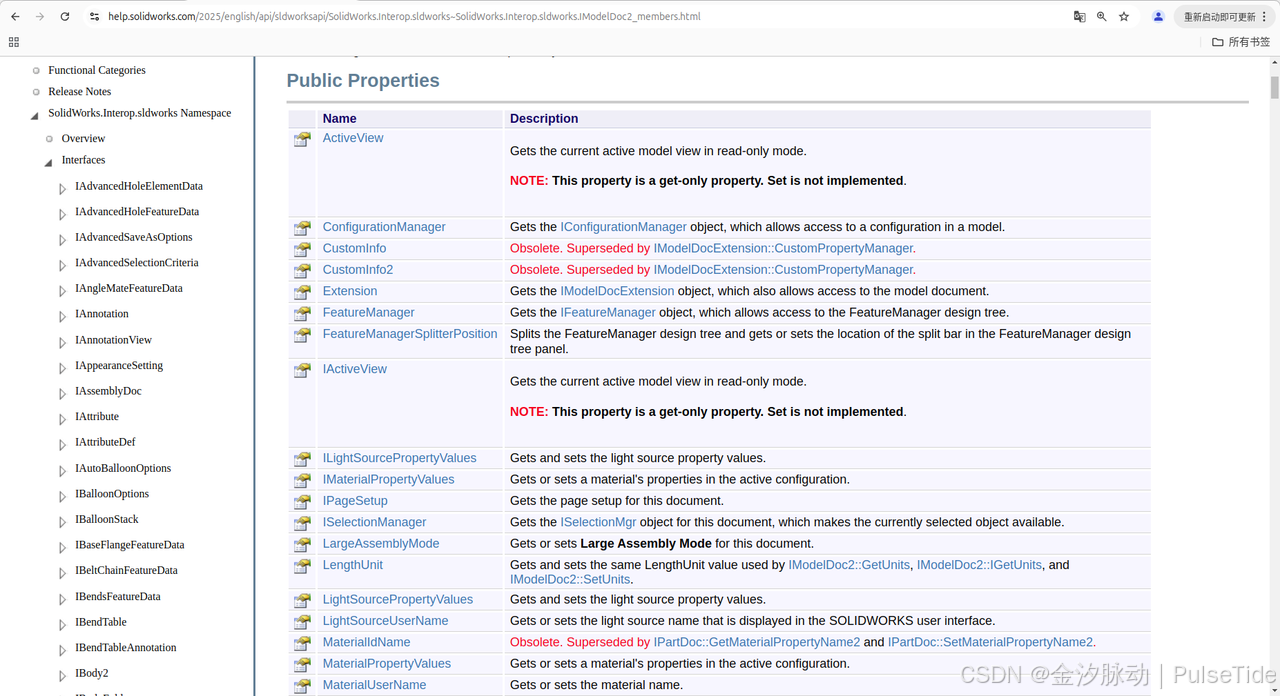Open the MaterialPropertyValues property link
This screenshot has height=696, width=1280.
click(387, 663)
